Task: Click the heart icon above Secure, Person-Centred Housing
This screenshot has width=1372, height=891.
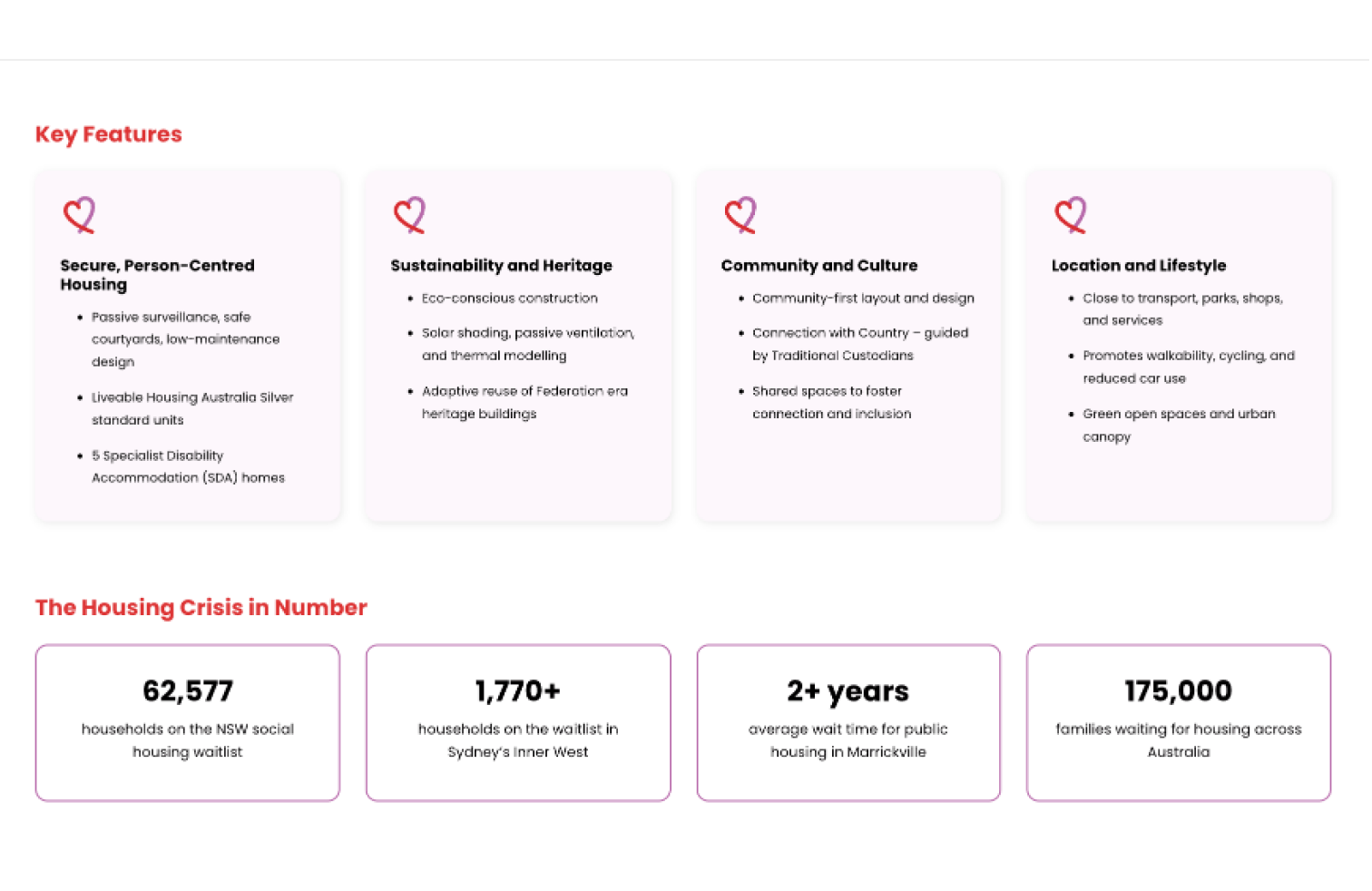Action: (80, 215)
